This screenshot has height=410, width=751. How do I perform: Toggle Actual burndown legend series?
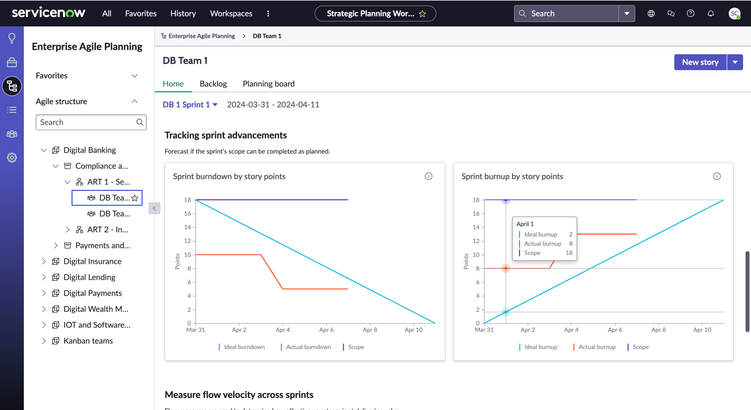[x=306, y=347]
